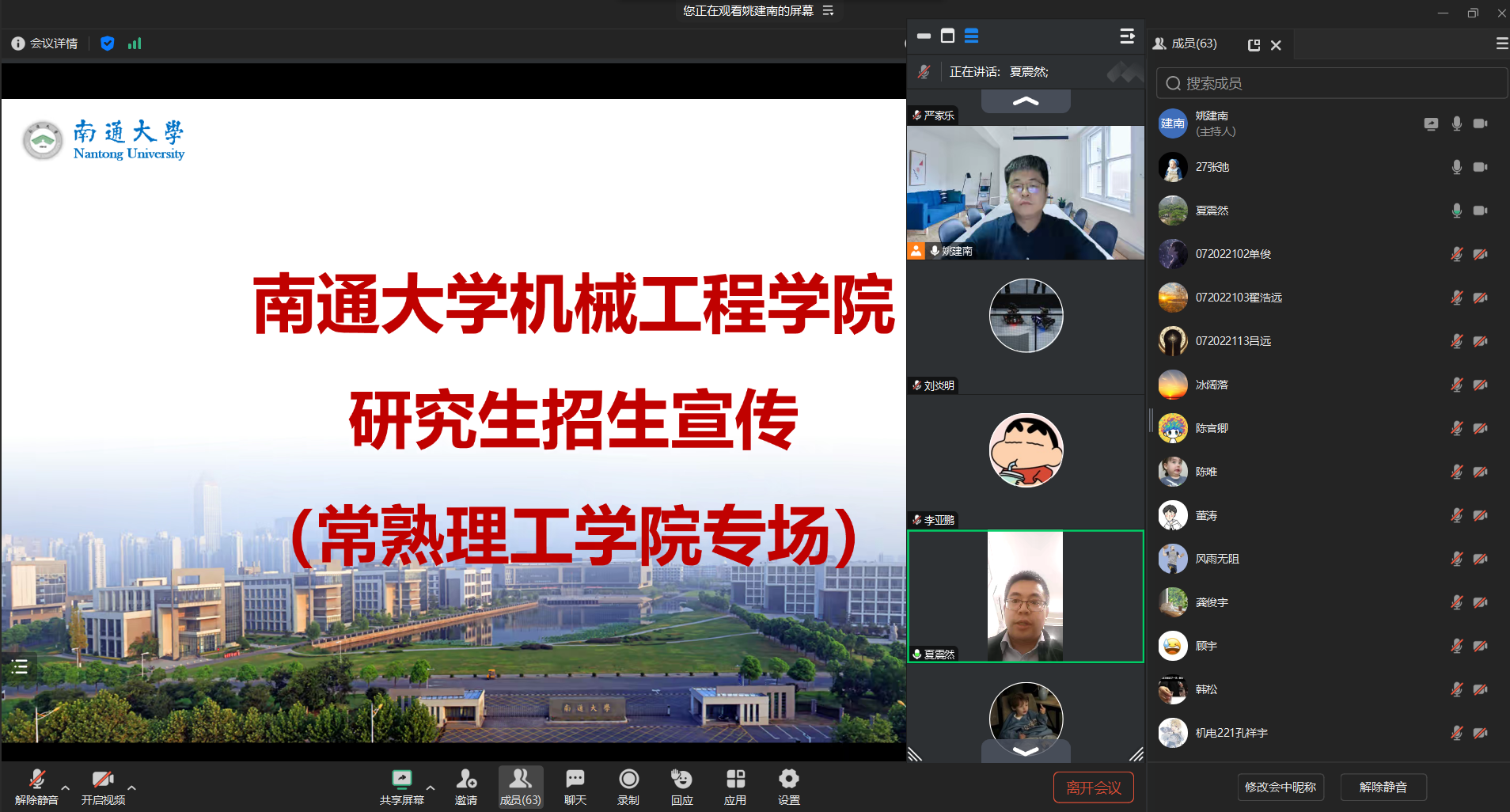1510x812 pixels.
Task: Open Apps menu
Action: pos(735,787)
